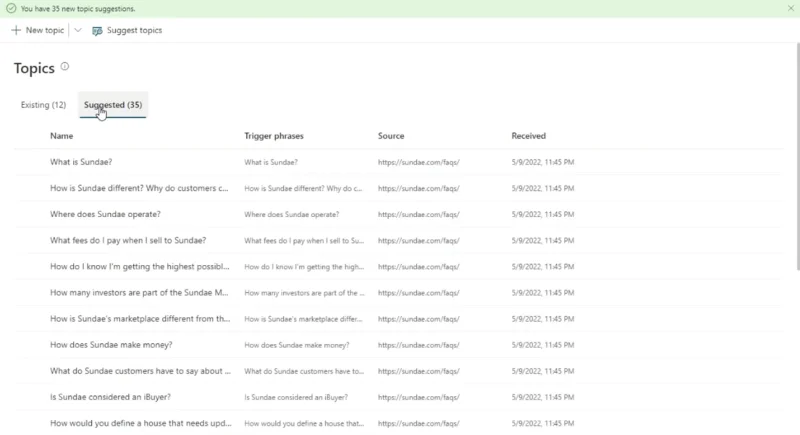Click the New topic button label
Image resolution: width=800 pixels, height=435 pixels.
pos(45,30)
